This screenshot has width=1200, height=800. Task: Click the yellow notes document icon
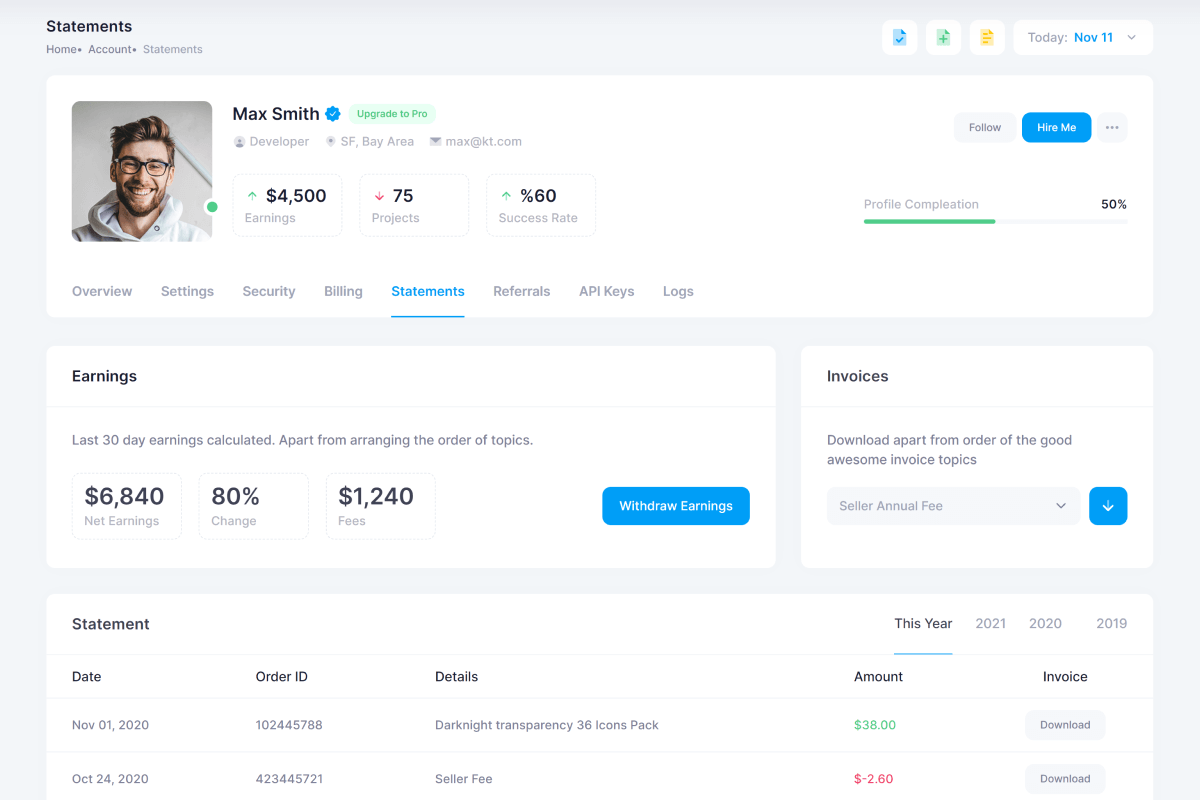pyautogui.click(x=987, y=38)
